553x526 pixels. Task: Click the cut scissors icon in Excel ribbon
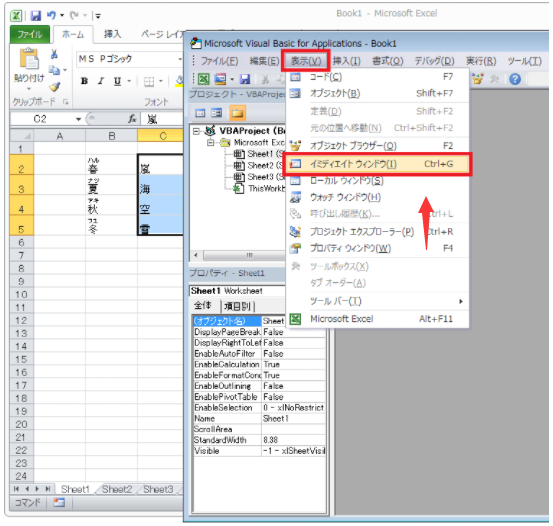pyautogui.click(x=54, y=54)
